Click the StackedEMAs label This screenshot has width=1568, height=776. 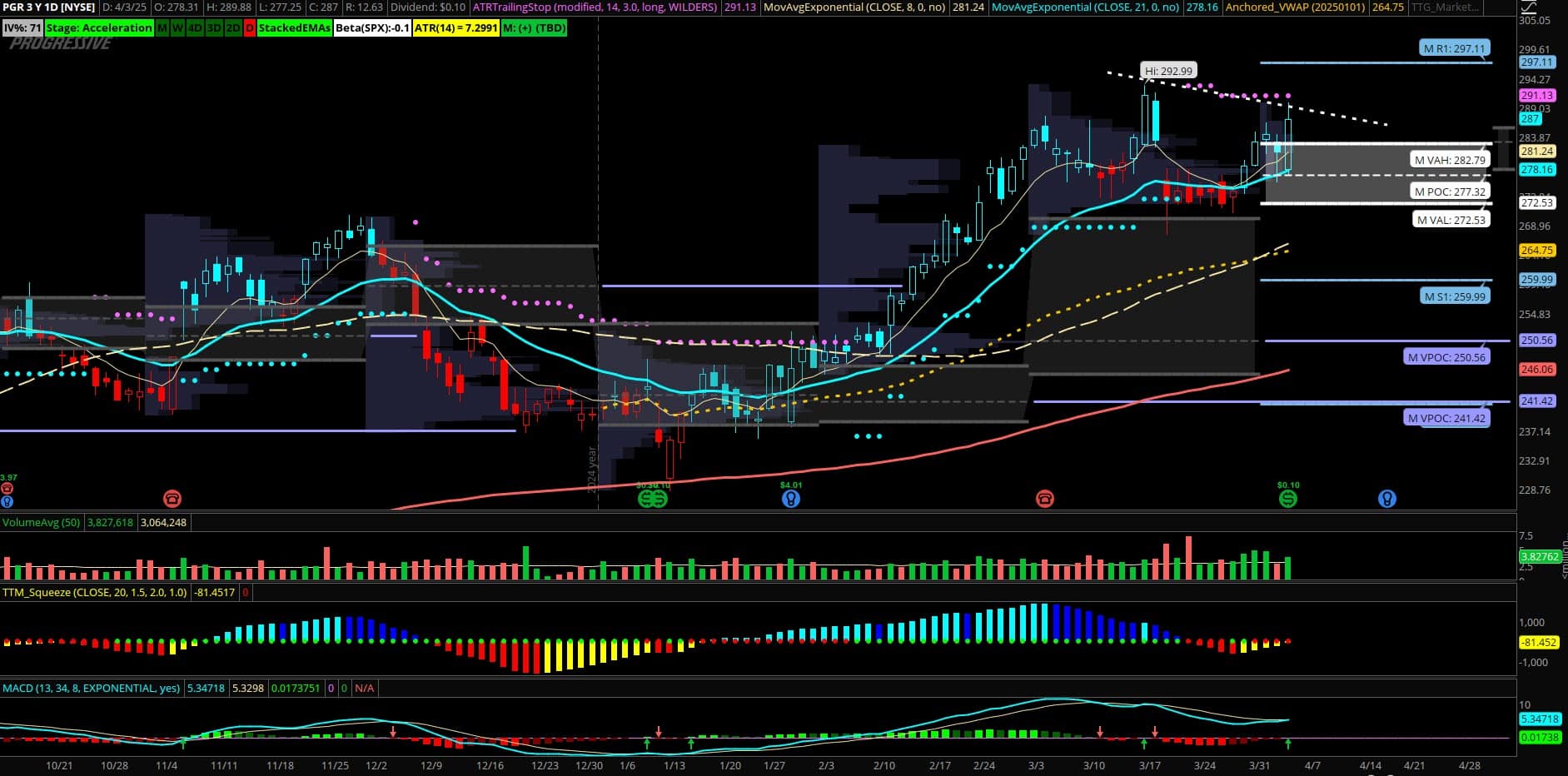295,27
